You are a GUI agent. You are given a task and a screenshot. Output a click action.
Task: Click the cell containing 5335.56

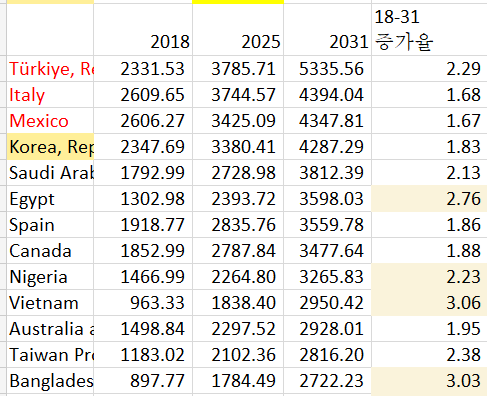point(327,69)
